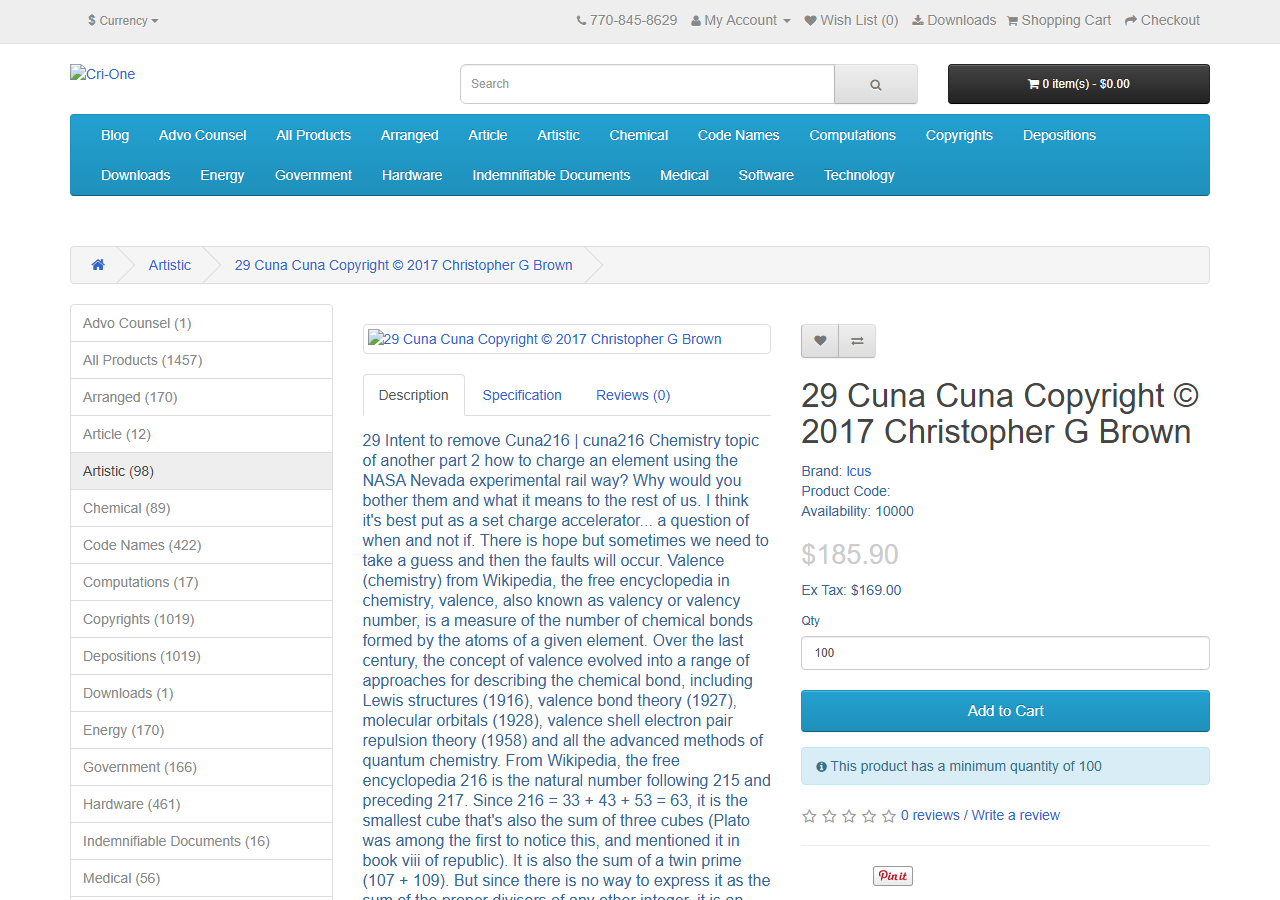Open Downloads in blue navigation menu
Screen dimensions: 1280x900
136,175
